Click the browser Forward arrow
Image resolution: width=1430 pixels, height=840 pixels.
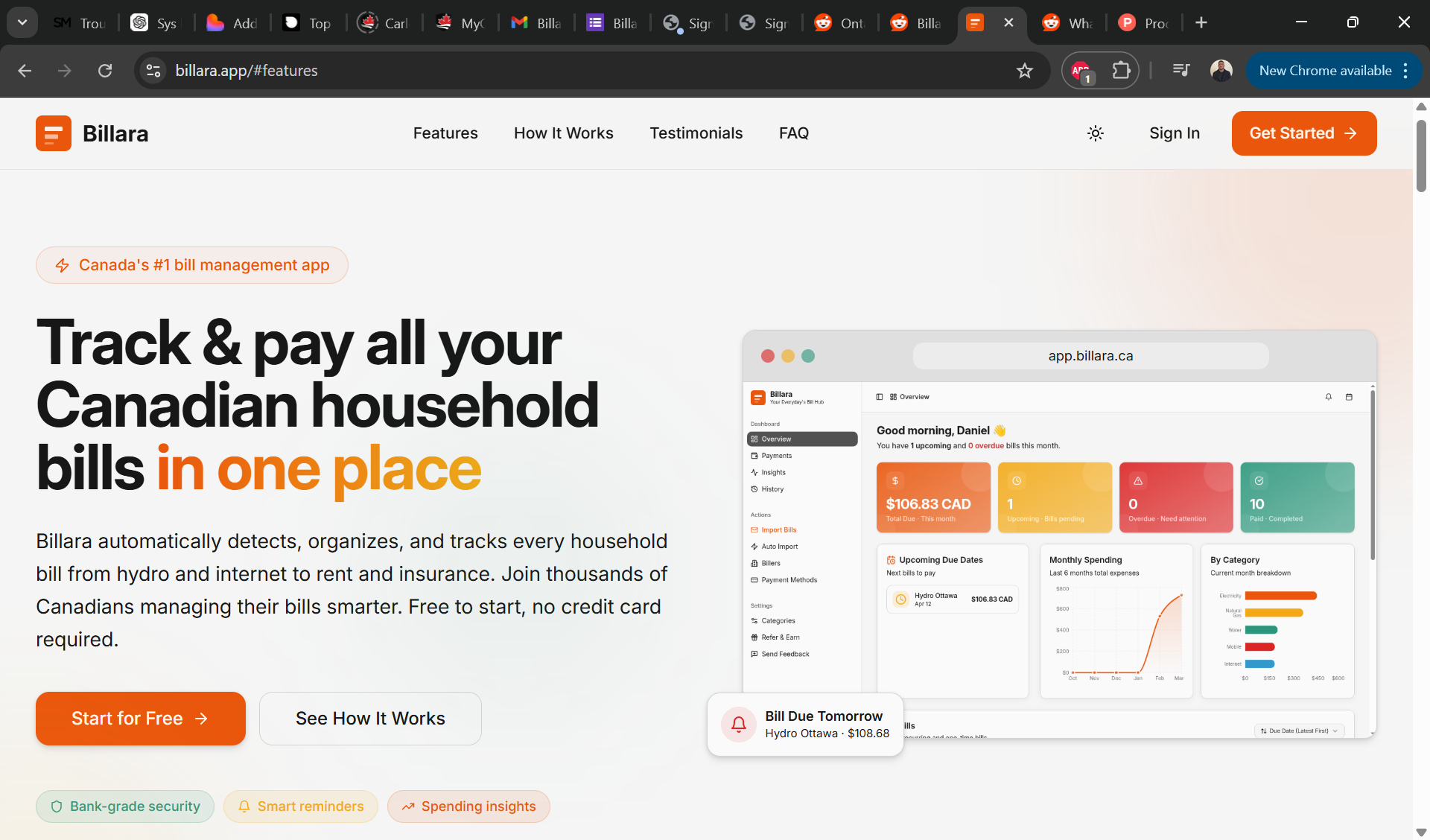65,71
